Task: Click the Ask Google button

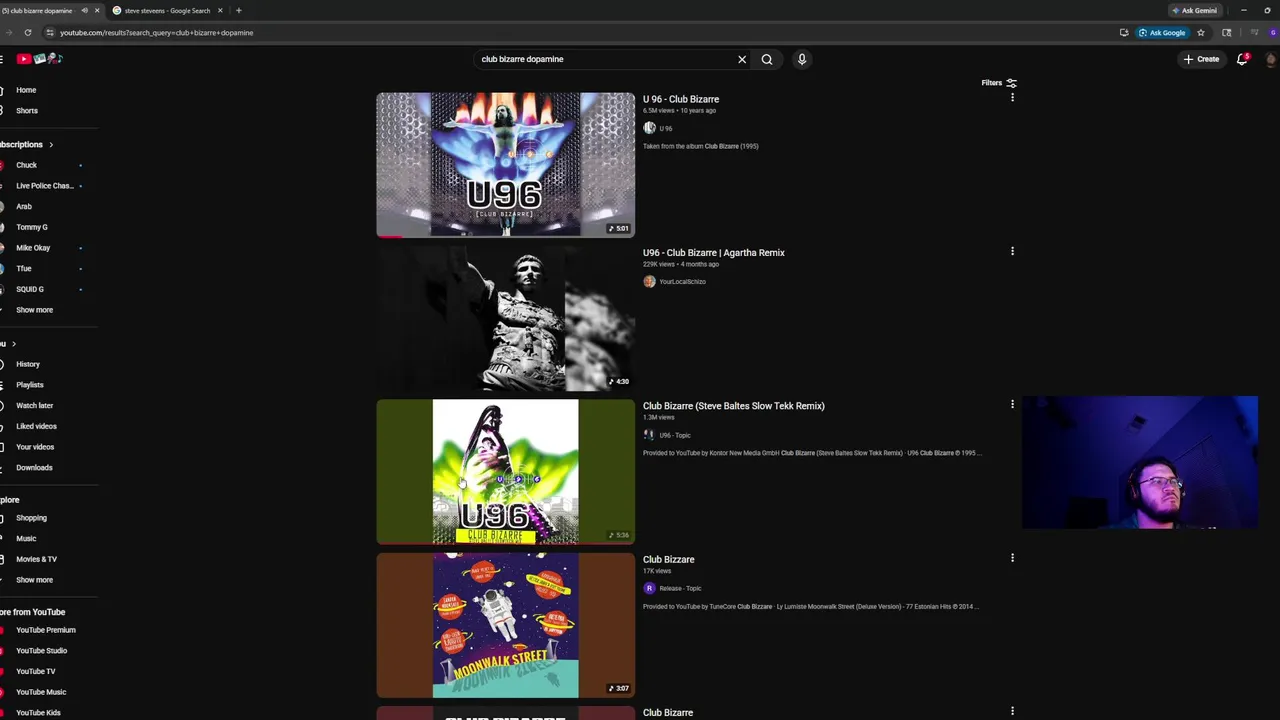Action: pyautogui.click(x=1162, y=32)
